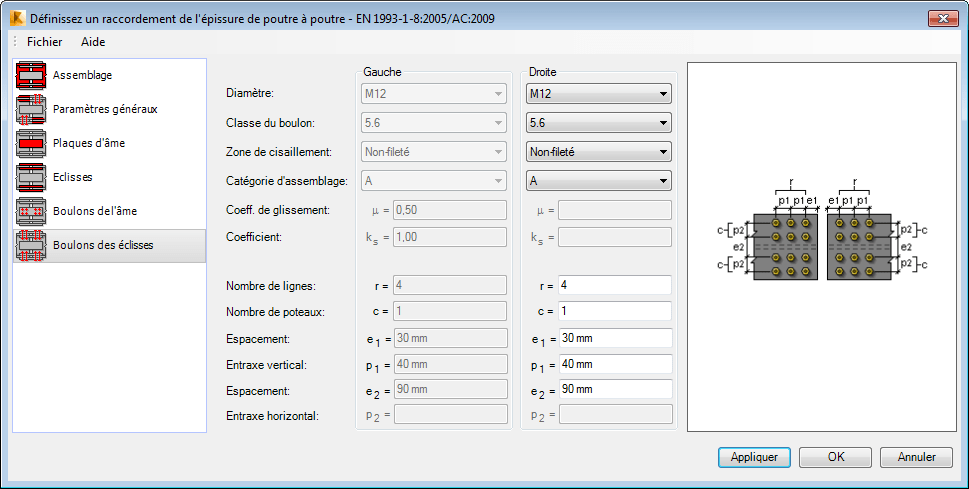Open the Fichier menu
This screenshot has width=969, height=489.
pyautogui.click(x=44, y=42)
